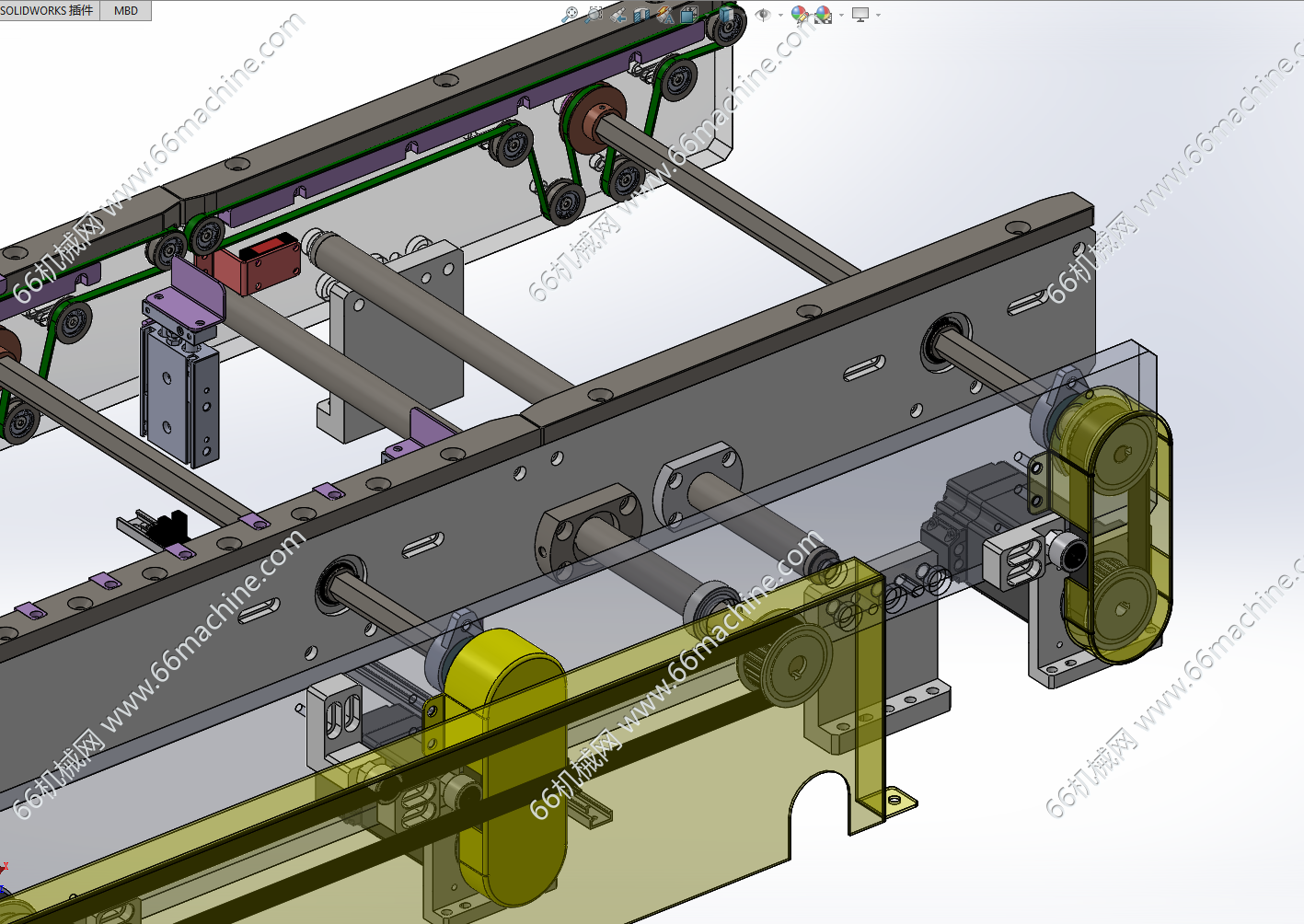Open the MBD tab
The width and height of the screenshot is (1304, 924).
point(126,11)
